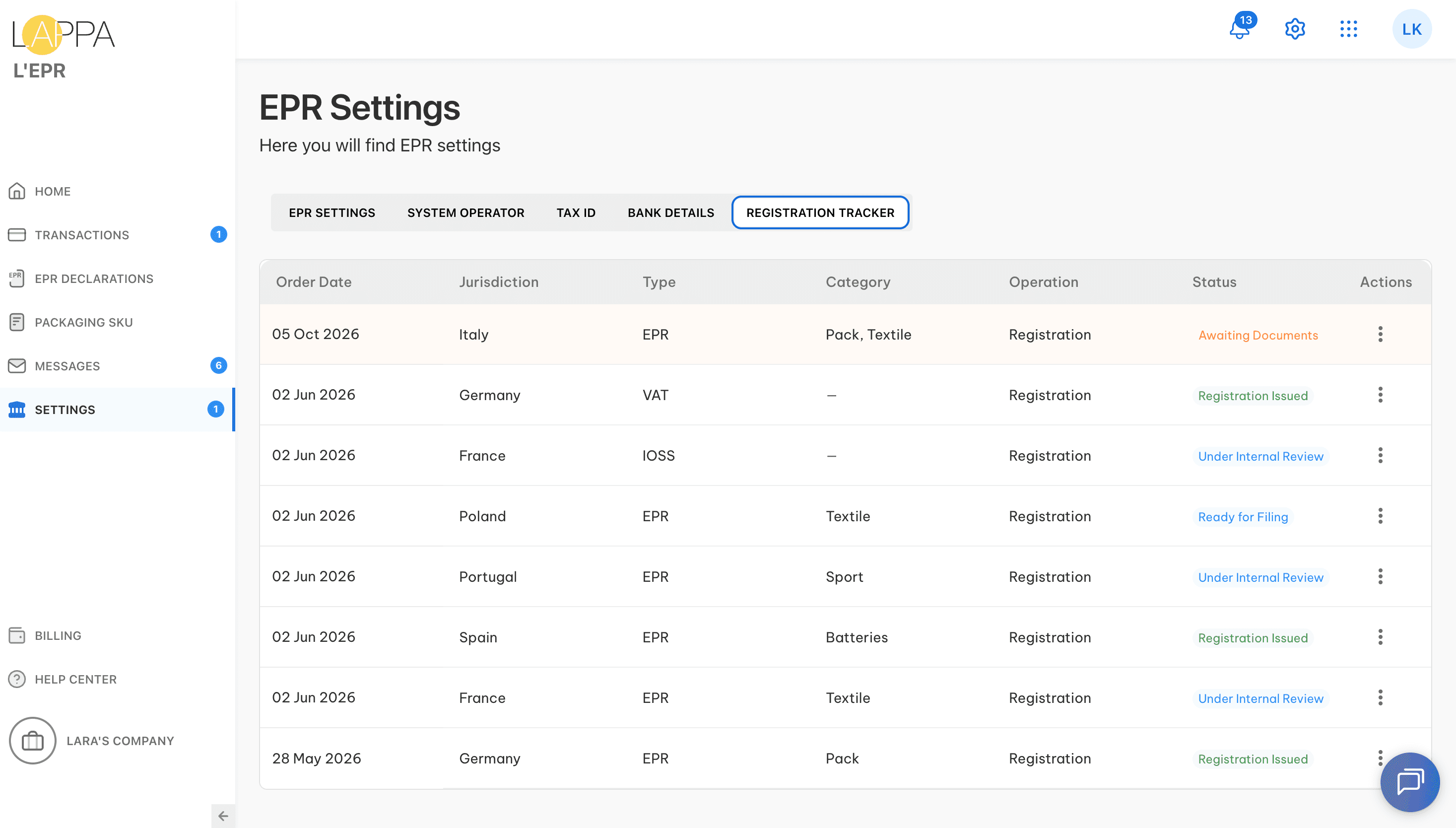Select Settings in the sidebar

point(117,410)
